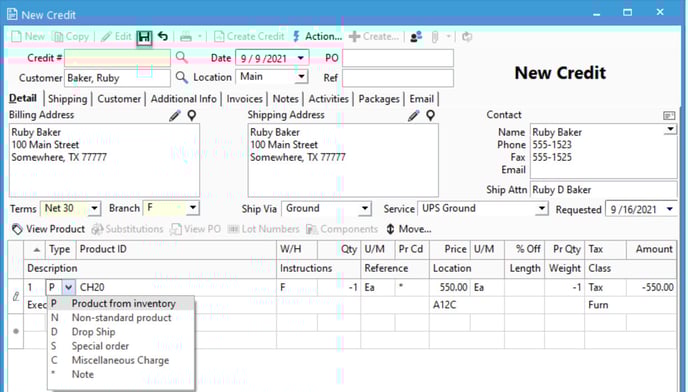Image resolution: width=688 pixels, height=392 pixels.
Task: Click the Price cell showing 550.00
Action: (450, 288)
